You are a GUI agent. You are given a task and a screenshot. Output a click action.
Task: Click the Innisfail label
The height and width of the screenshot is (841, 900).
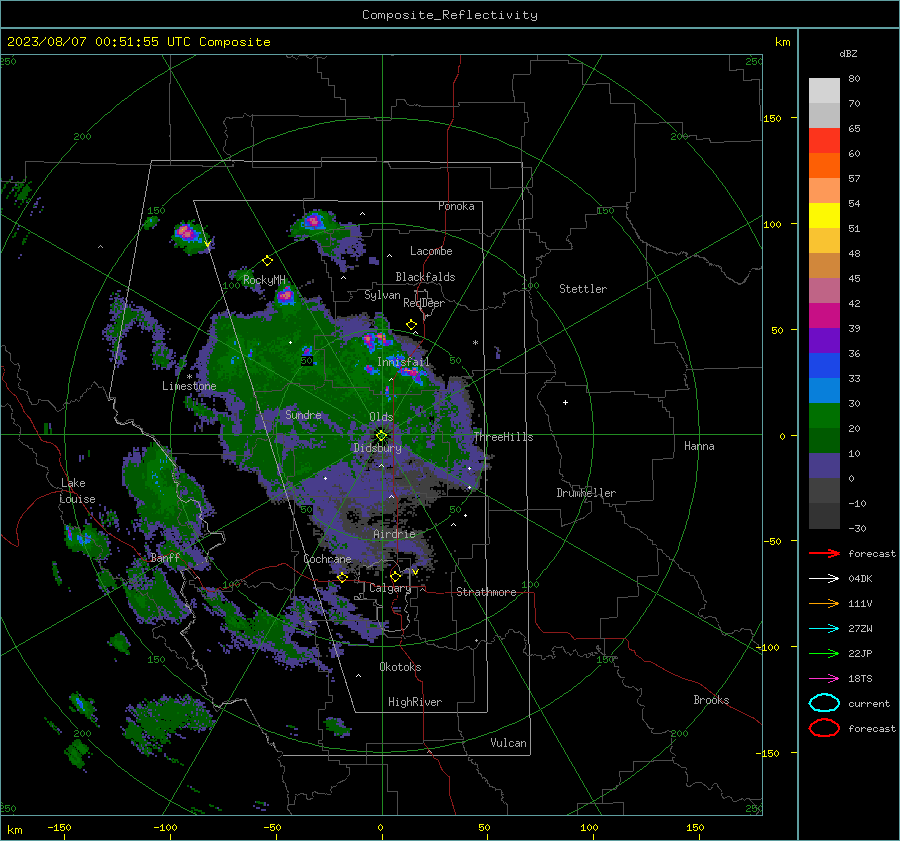[403, 362]
